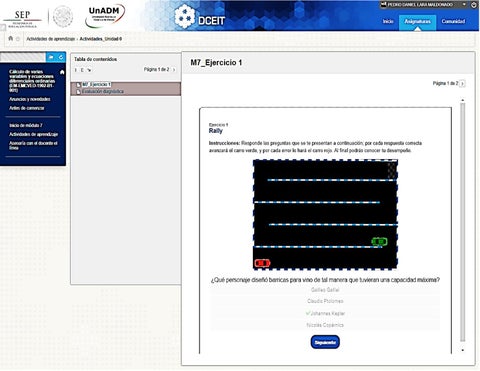This screenshot has height=371, width=480.
Task: Click the refresh icon above the course menu
Action: coord(61,57)
